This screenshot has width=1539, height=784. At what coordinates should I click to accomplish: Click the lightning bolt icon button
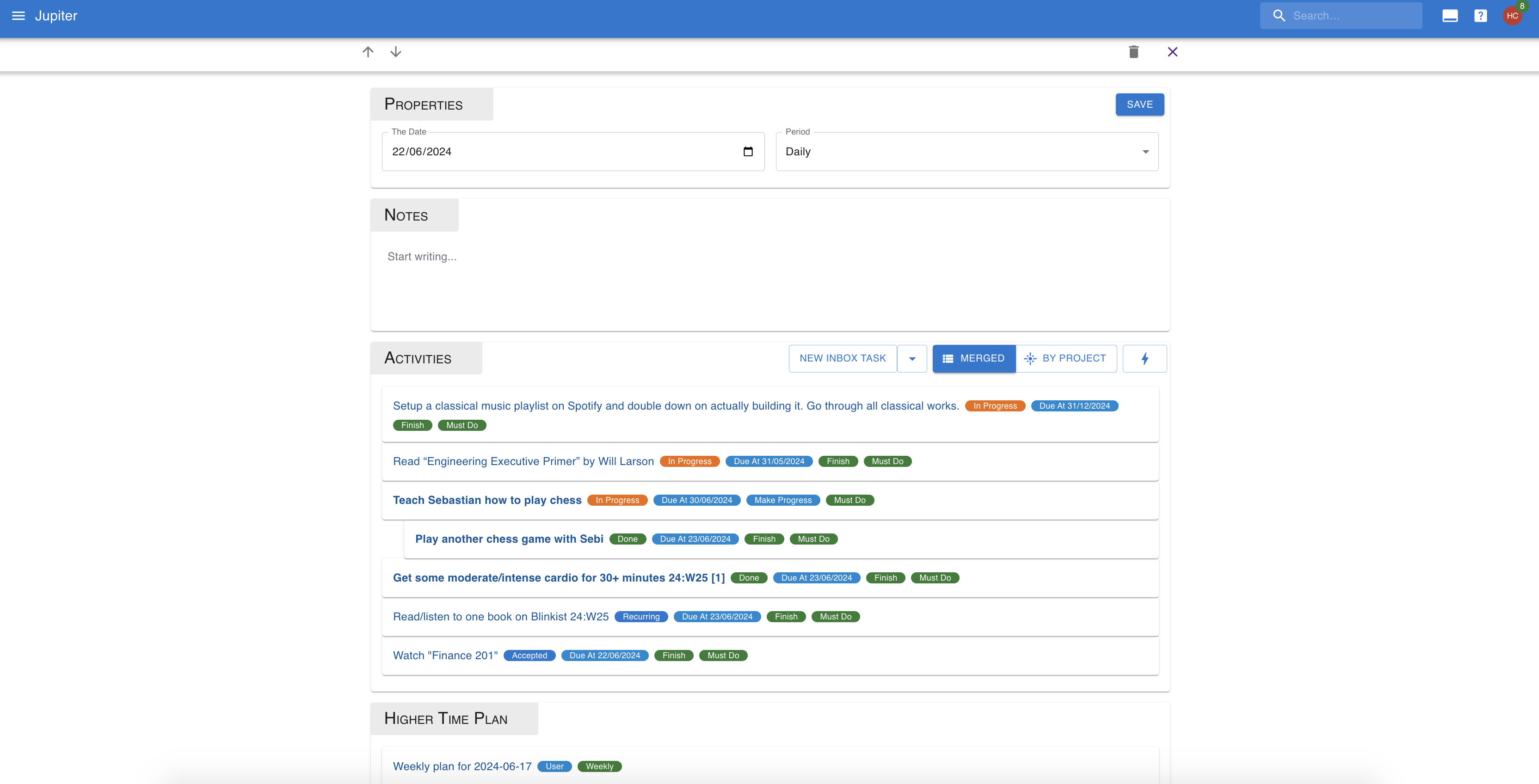click(1144, 358)
